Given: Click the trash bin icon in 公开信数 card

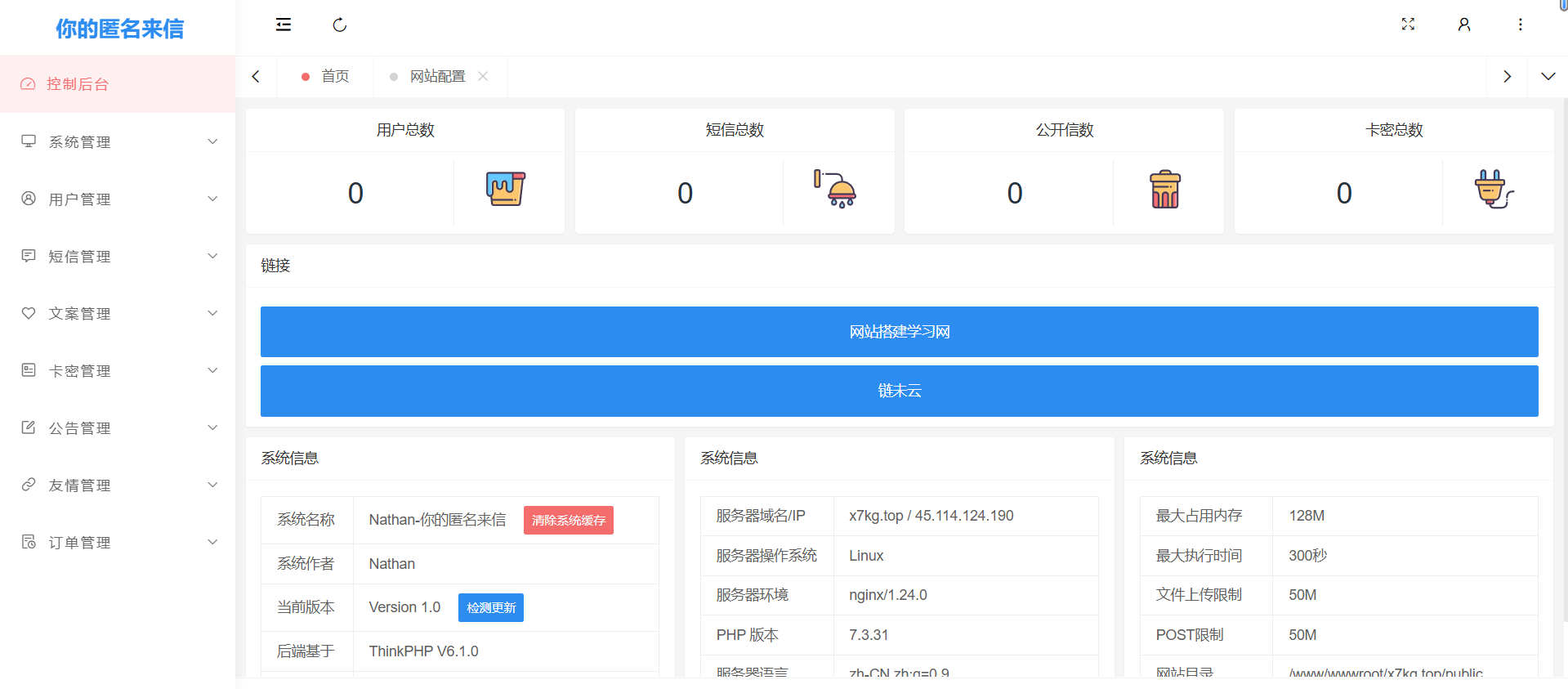Looking at the screenshot, I should pos(1165,189).
